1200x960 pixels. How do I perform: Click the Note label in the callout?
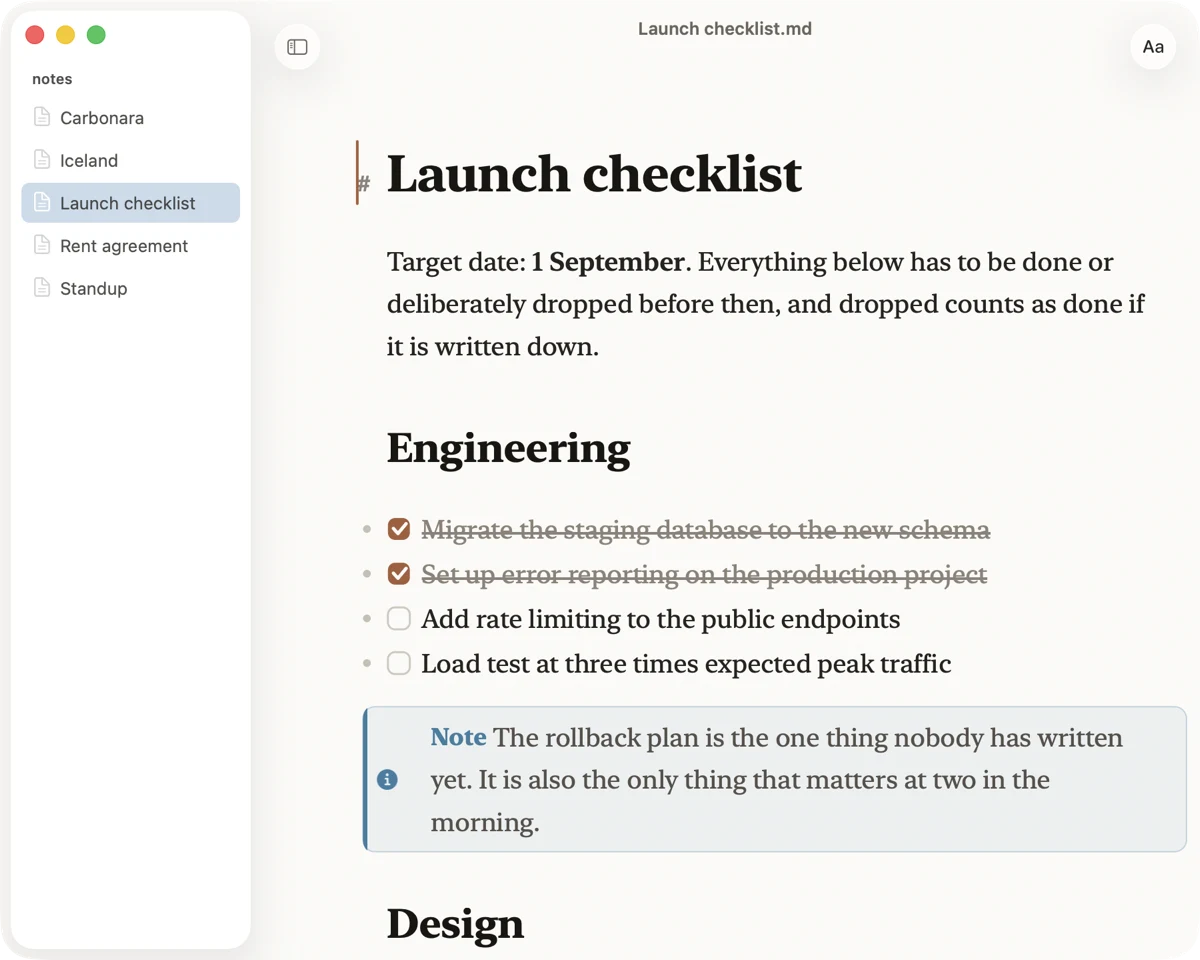click(x=458, y=737)
